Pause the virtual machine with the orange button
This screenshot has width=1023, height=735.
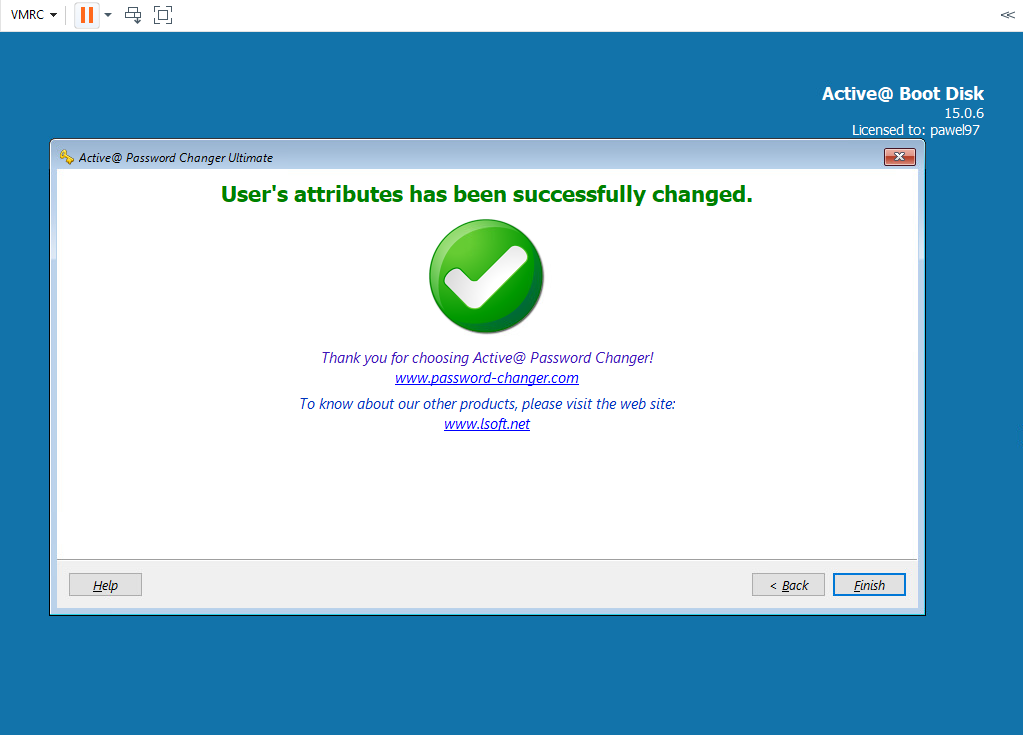coord(87,15)
